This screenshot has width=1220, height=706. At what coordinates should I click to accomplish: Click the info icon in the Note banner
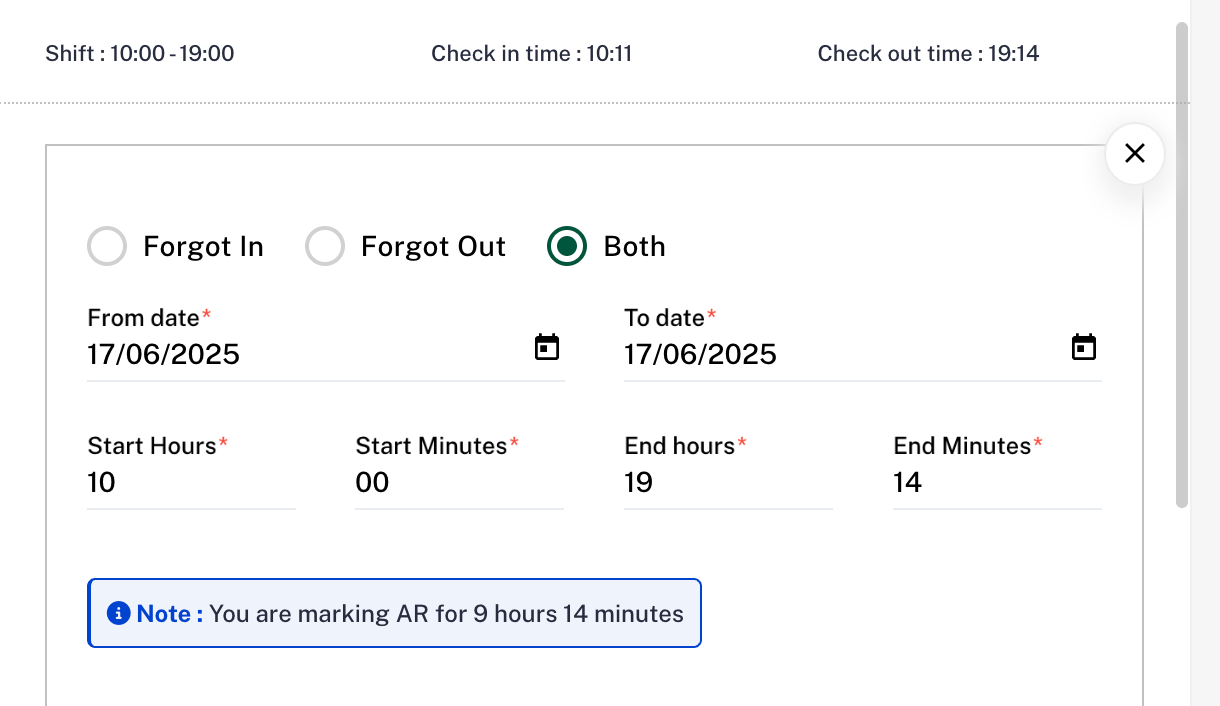click(118, 613)
